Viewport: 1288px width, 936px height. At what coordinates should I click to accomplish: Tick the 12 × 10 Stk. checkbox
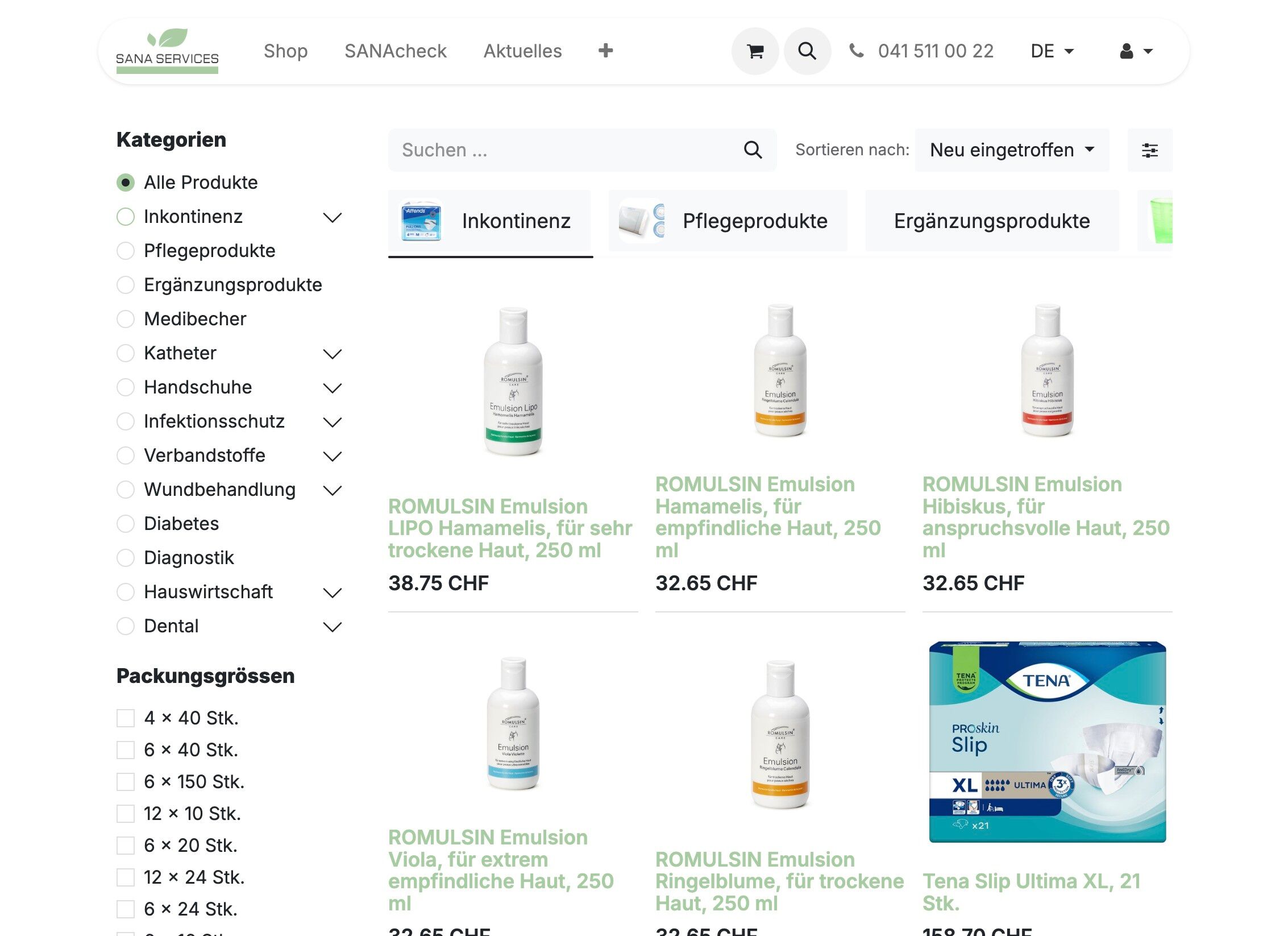pos(126,814)
